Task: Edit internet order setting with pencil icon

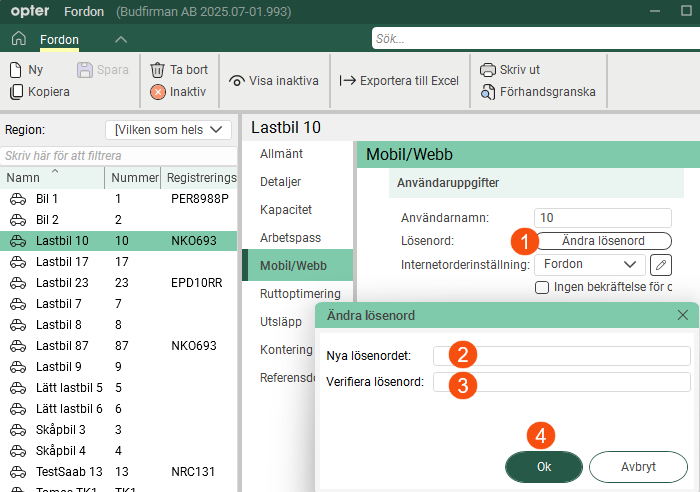Action: 661,265
